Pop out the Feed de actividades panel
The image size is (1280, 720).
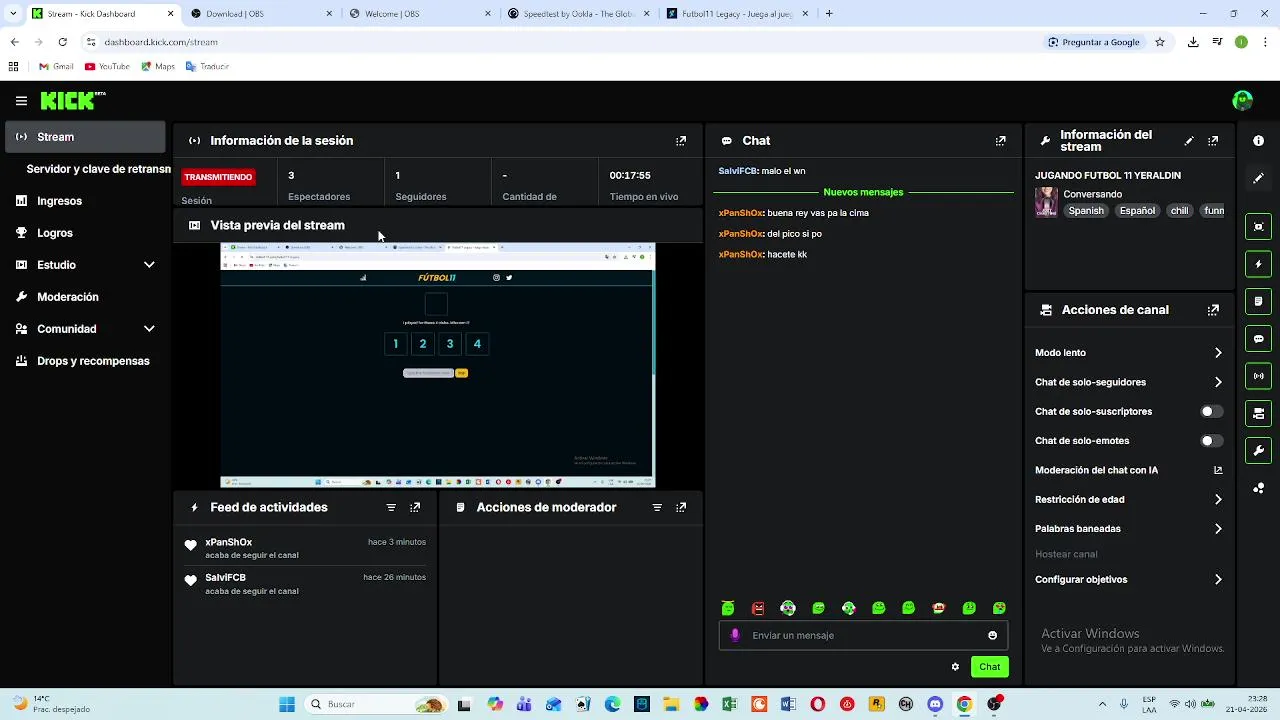415,507
